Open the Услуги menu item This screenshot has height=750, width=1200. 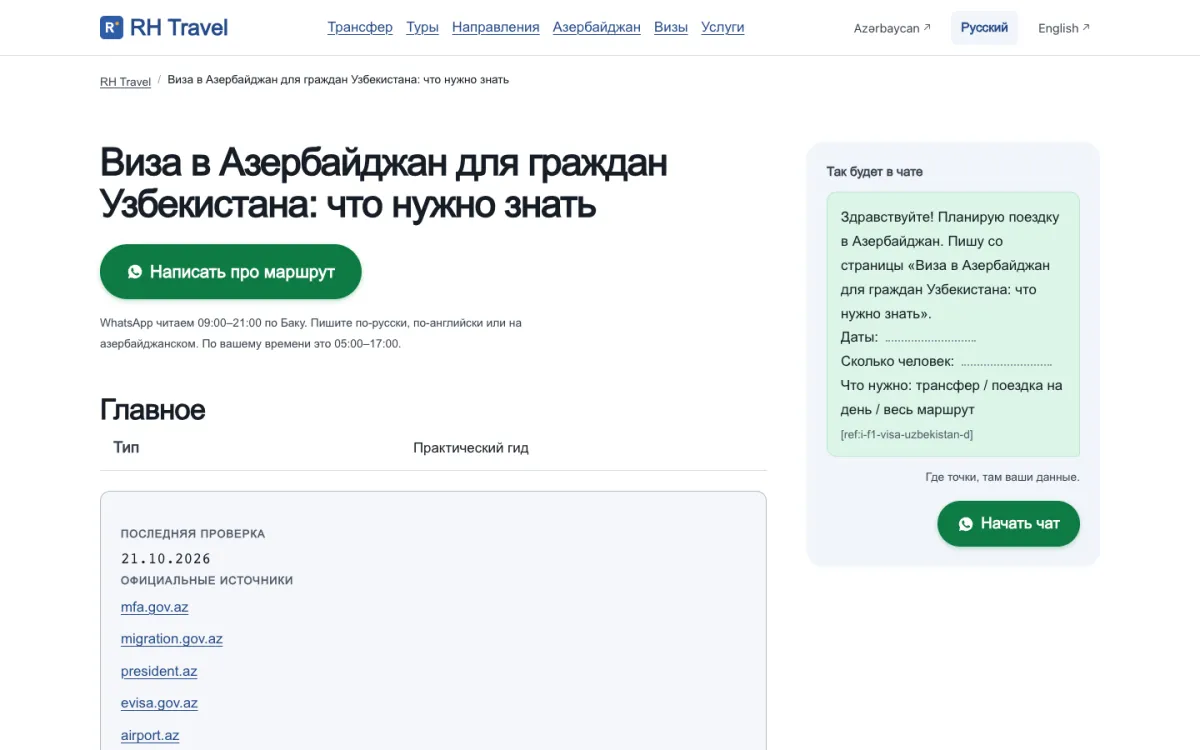pyautogui.click(x=723, y=27)
